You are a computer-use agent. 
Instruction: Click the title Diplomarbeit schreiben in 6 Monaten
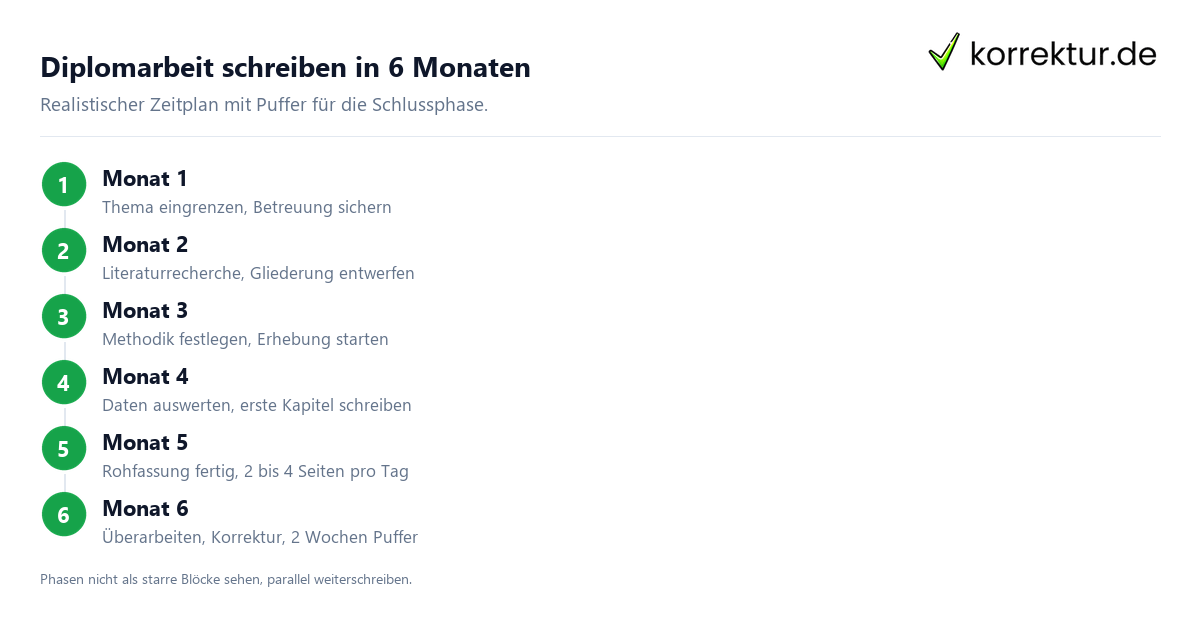coord(285,67)
